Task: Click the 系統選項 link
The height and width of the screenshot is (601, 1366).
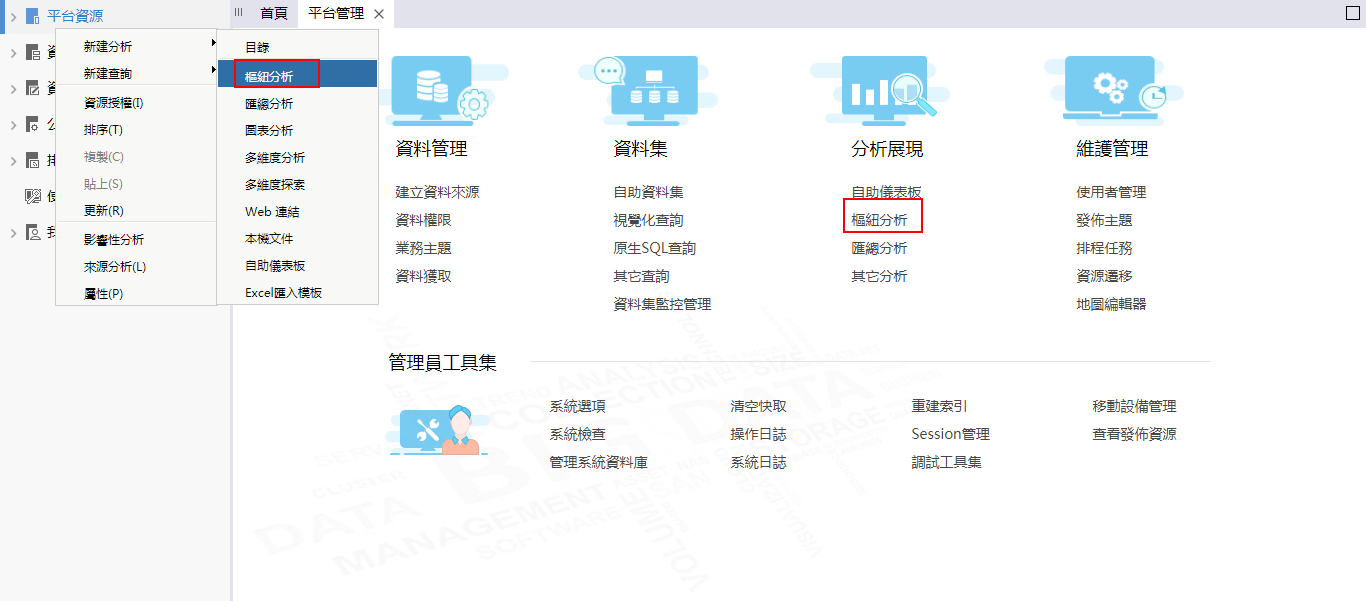Action: (577, 406)
